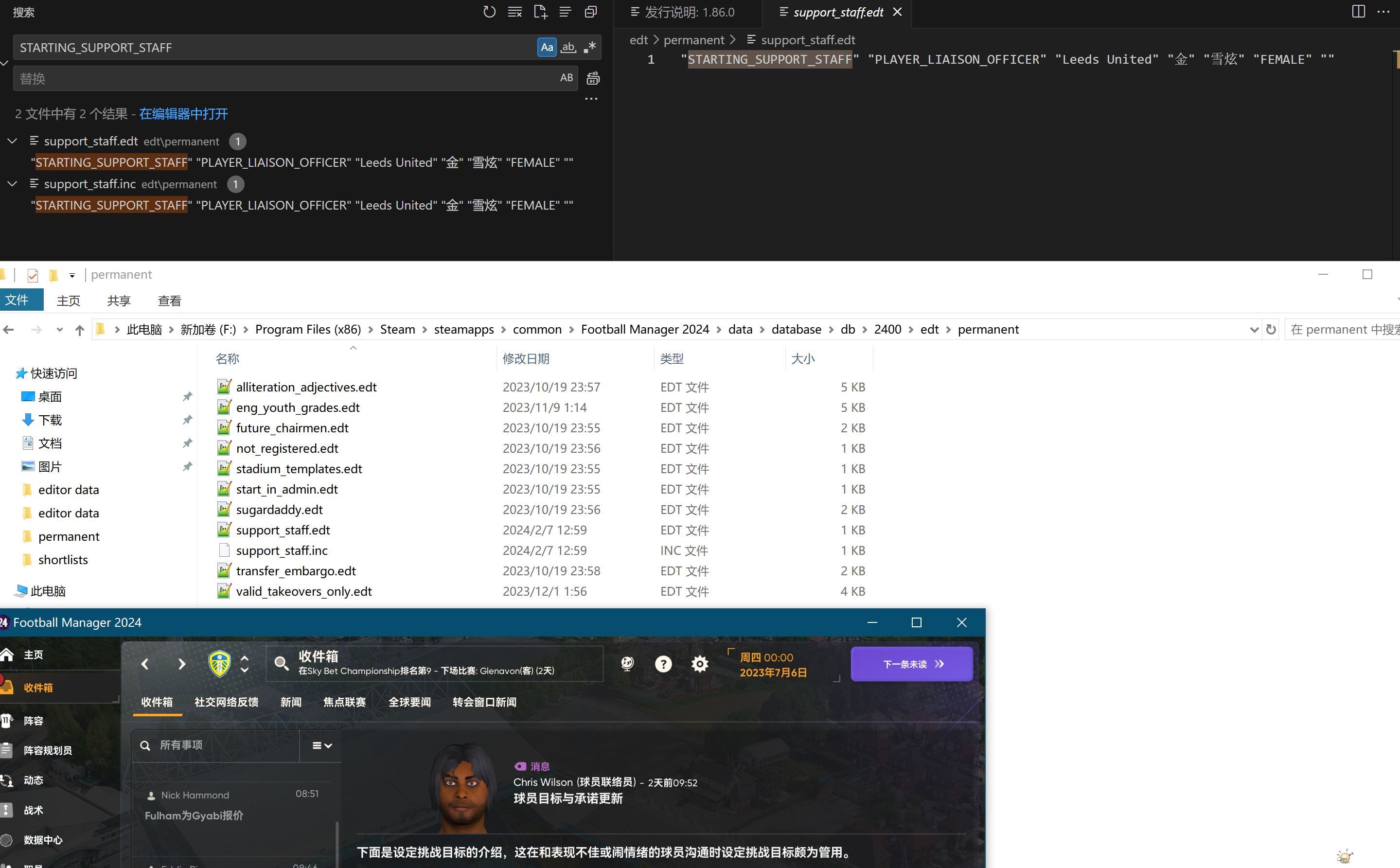Switch to 社交网络反馈 tab
The width and height of the screenshot is (1400, 868).
tap(226, 702)
